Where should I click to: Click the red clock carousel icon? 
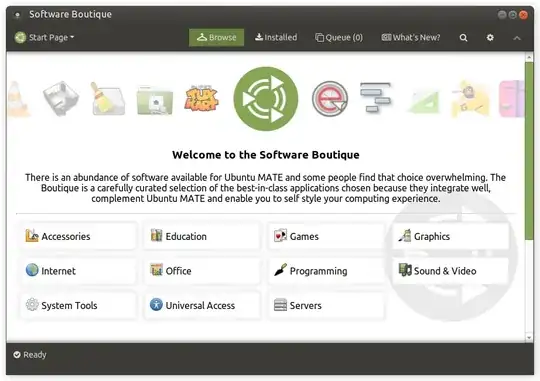point(330,99)
